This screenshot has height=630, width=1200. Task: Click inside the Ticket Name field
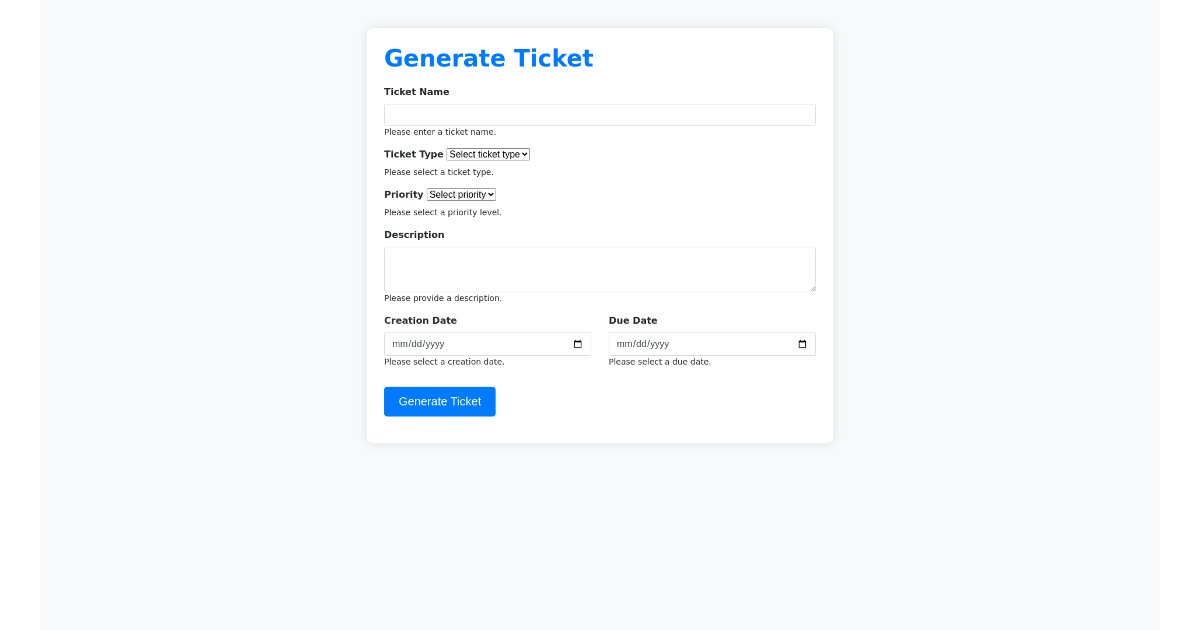click(599, 114)
